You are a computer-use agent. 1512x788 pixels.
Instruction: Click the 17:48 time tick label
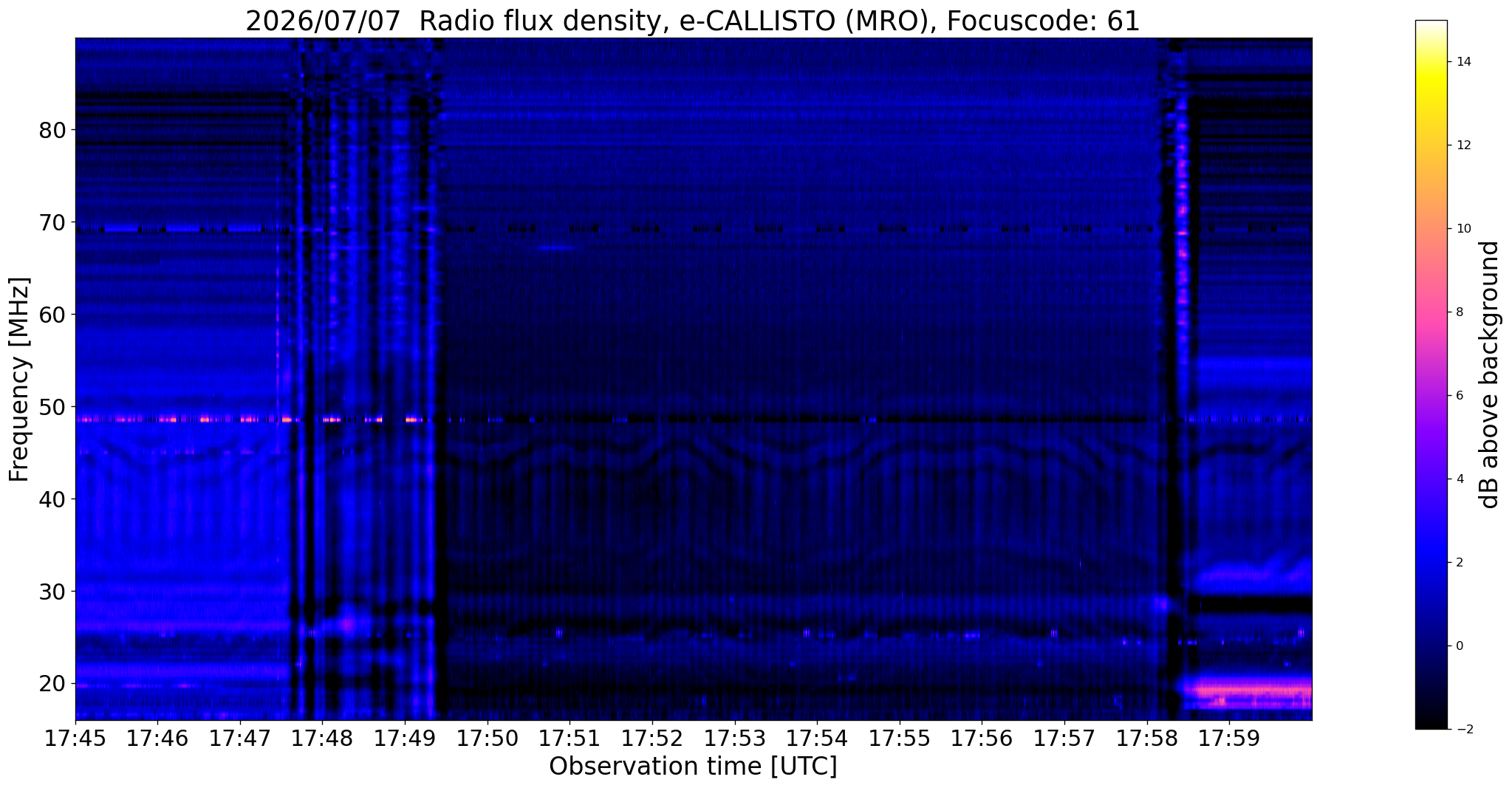pos(323,739)
